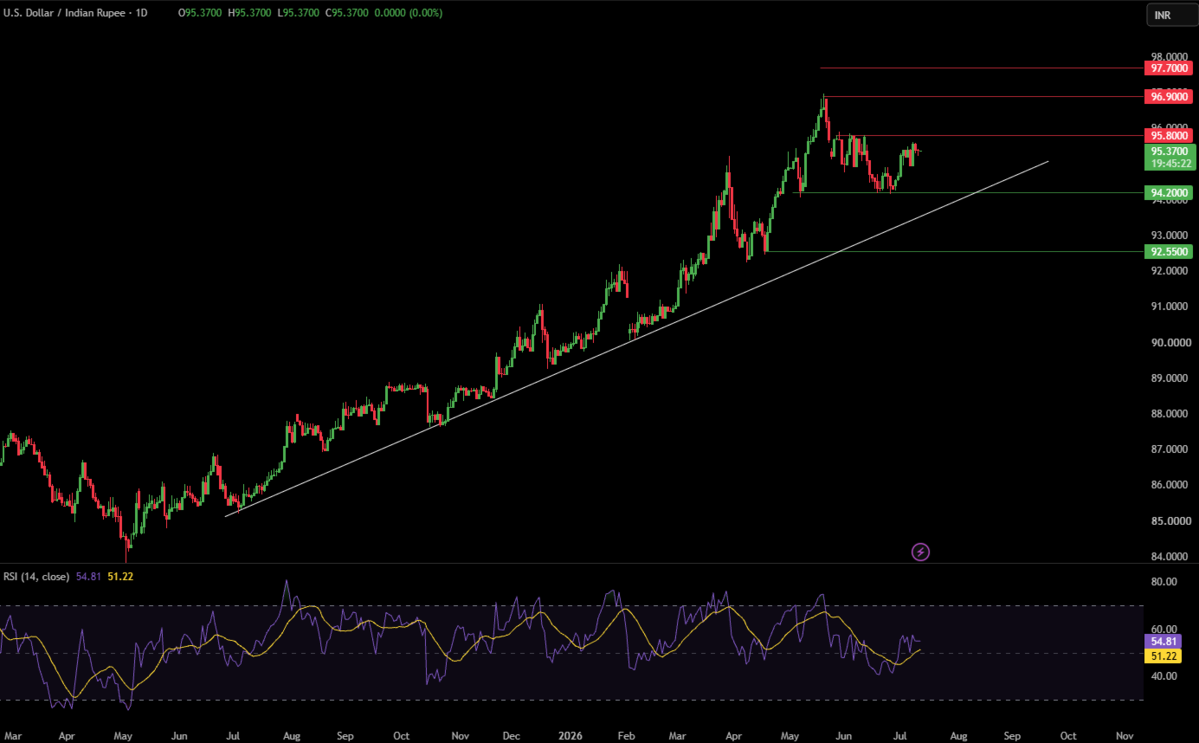Click the 95.8000 red level label
Screen dimensions: 1199x743
[1168, 135]
